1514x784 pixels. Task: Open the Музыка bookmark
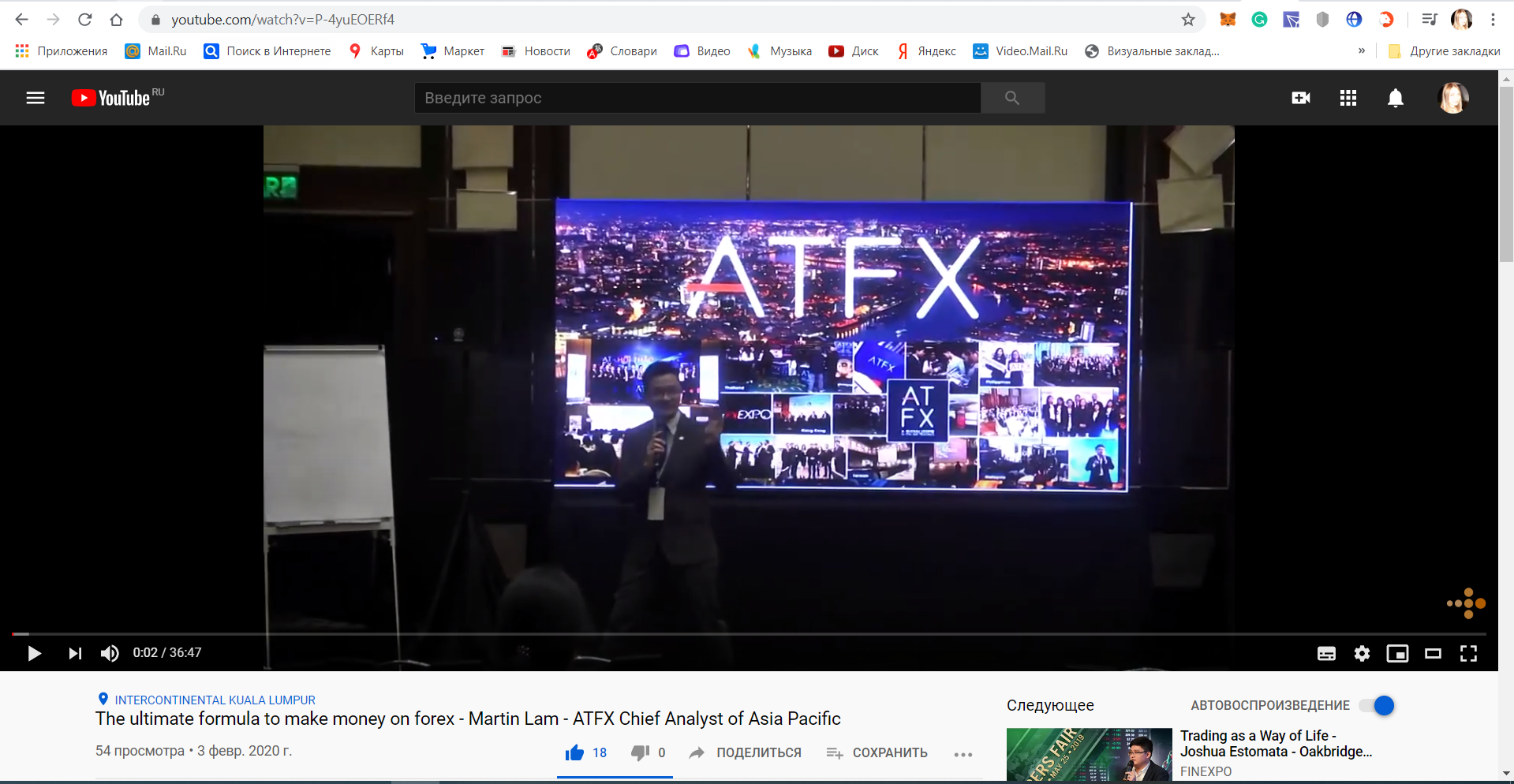(x=779, y=51)
